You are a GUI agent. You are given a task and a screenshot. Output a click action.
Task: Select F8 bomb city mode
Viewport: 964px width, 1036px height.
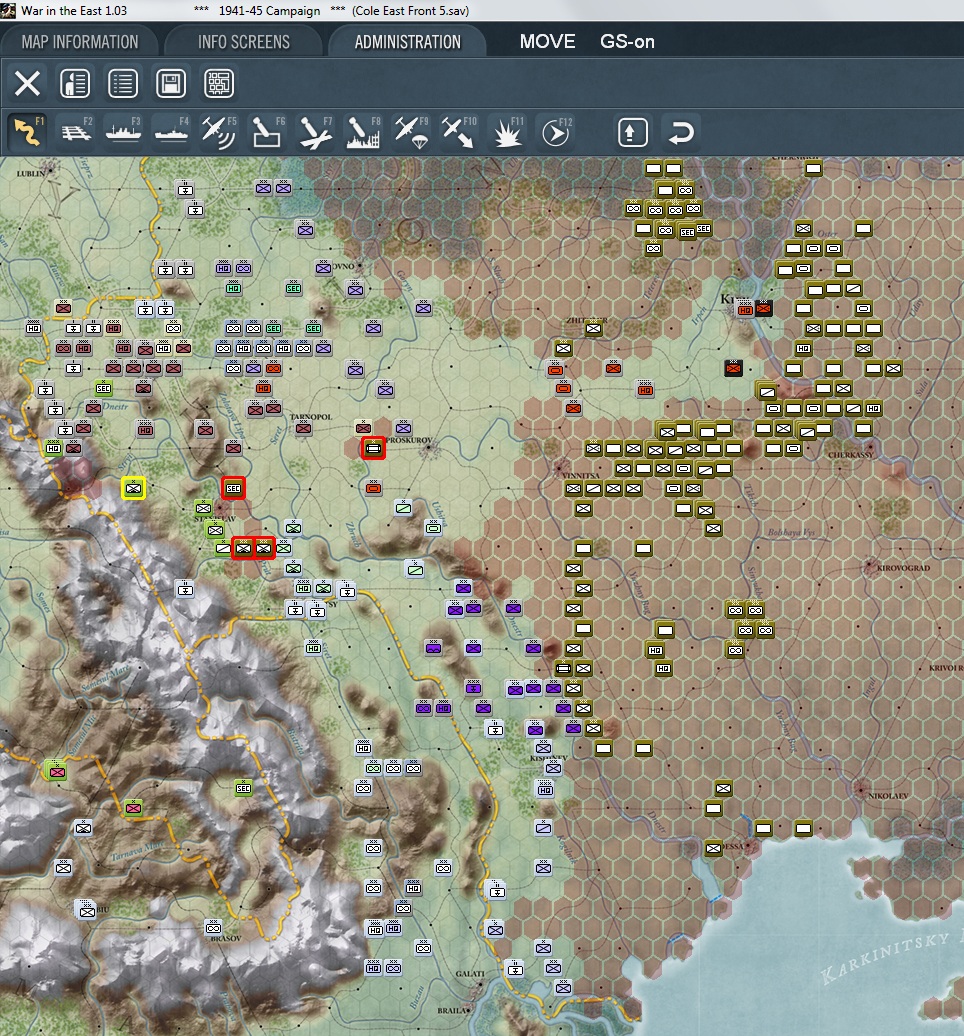(x=363, y=131)
